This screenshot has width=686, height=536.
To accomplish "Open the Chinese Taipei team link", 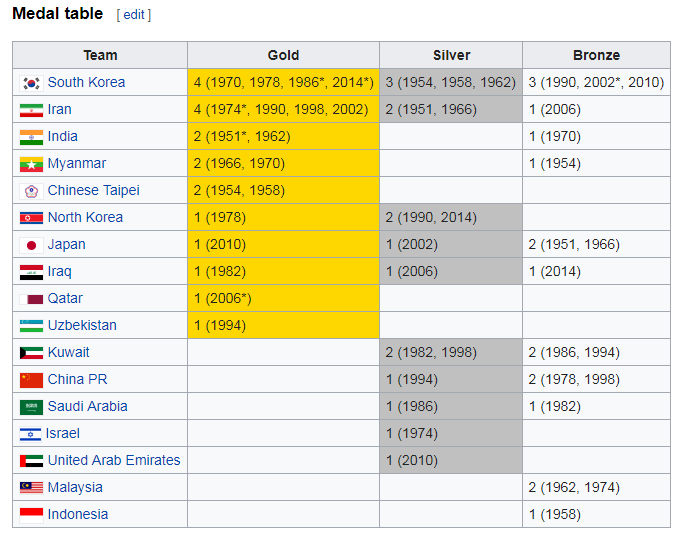I will click(x=94, y=190).
